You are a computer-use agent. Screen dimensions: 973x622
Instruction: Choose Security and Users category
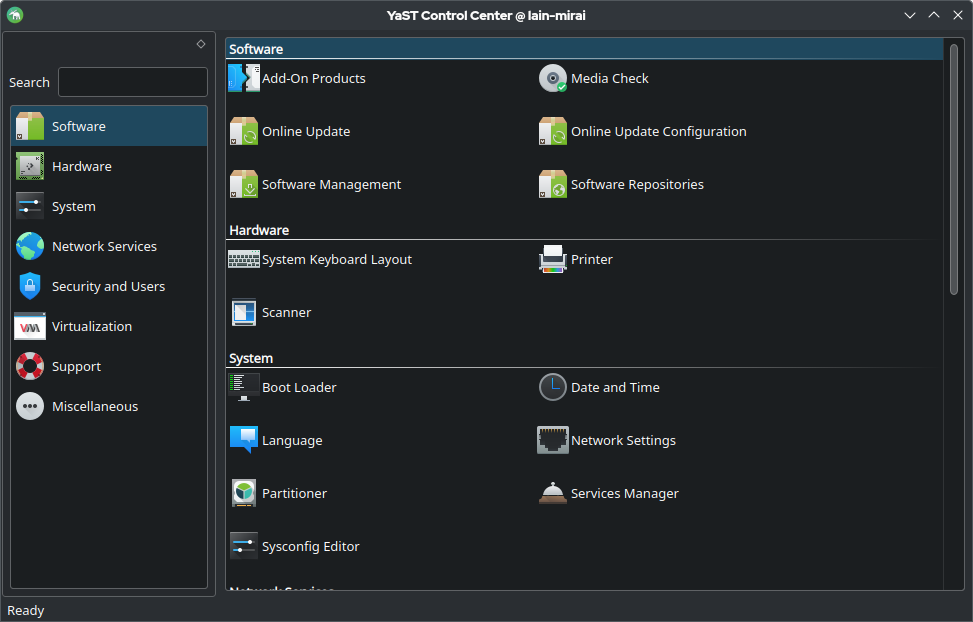pos(108,287)
